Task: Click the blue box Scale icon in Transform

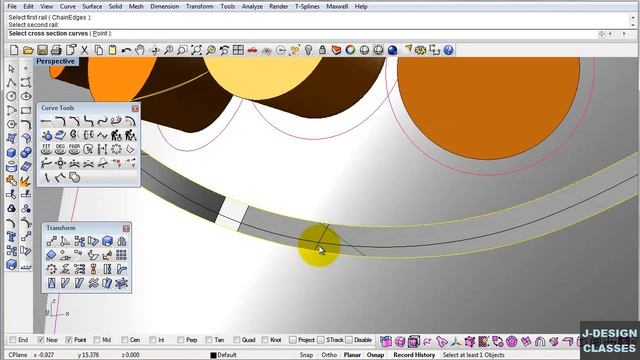Action: pyautogui.click(x=107, y=241)
